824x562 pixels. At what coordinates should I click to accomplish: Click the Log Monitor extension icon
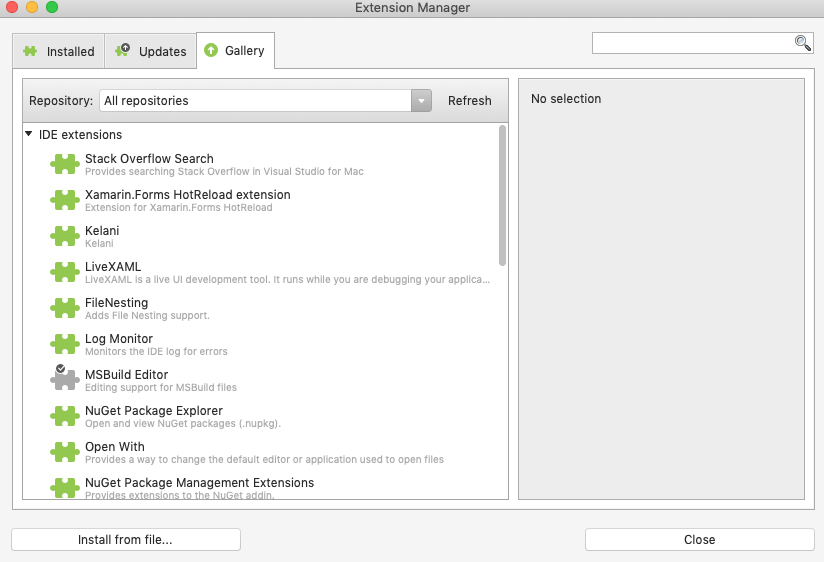(x=65, y=345)
